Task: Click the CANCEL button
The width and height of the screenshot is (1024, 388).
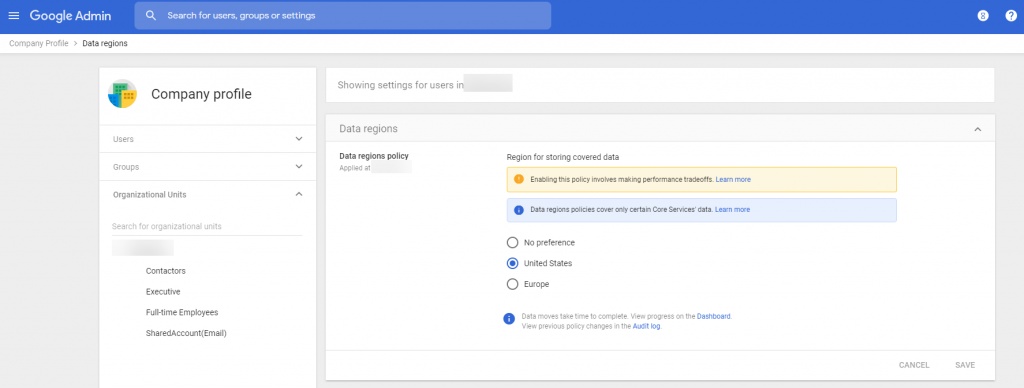Action: (x=914, y=365)
